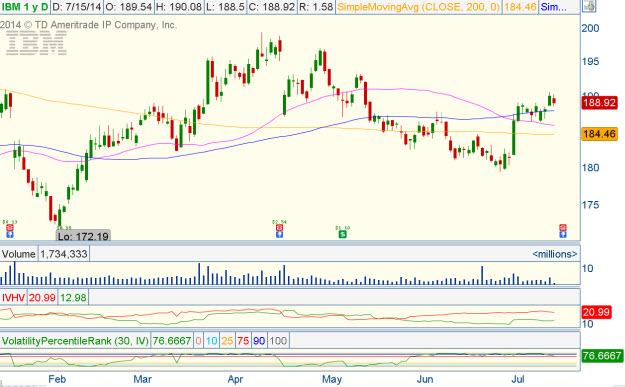Click the orange 25 threshold label
625x387 pixels.
coord(227,341)
